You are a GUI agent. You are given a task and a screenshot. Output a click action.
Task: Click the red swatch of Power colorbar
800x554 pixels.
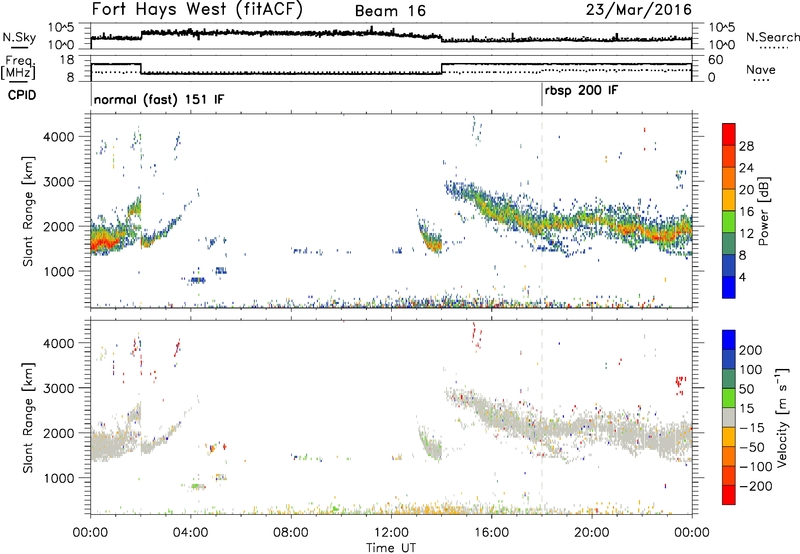(729, 134)
